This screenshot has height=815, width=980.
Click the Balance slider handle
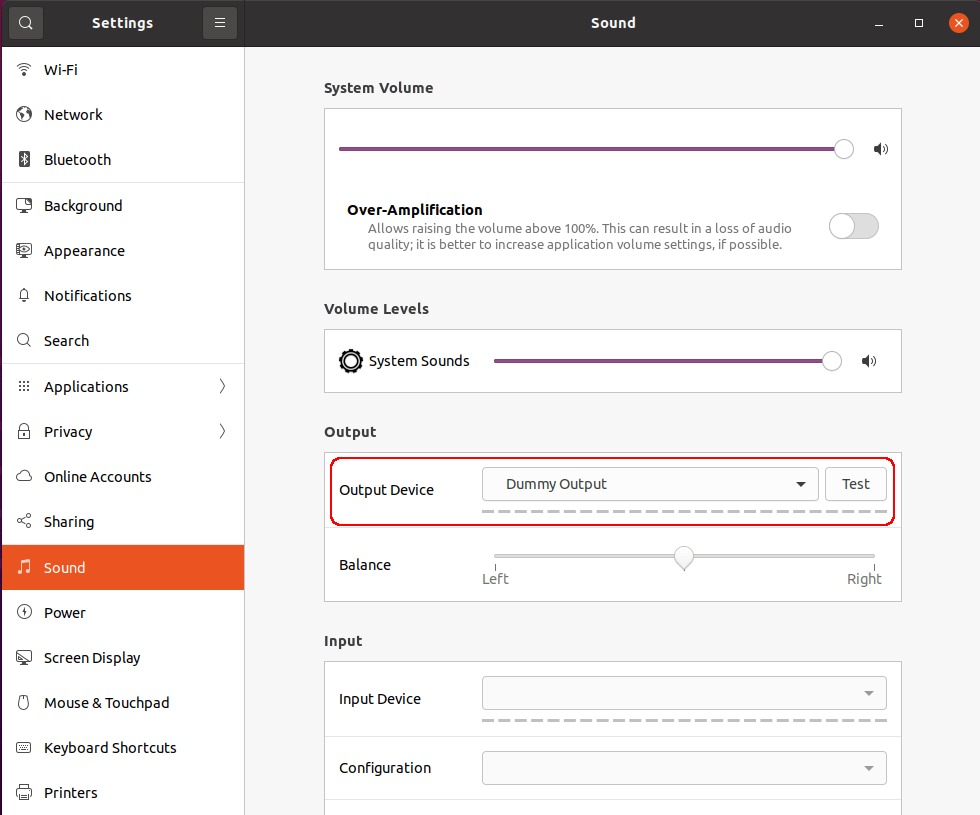click(x=684, y=557)
